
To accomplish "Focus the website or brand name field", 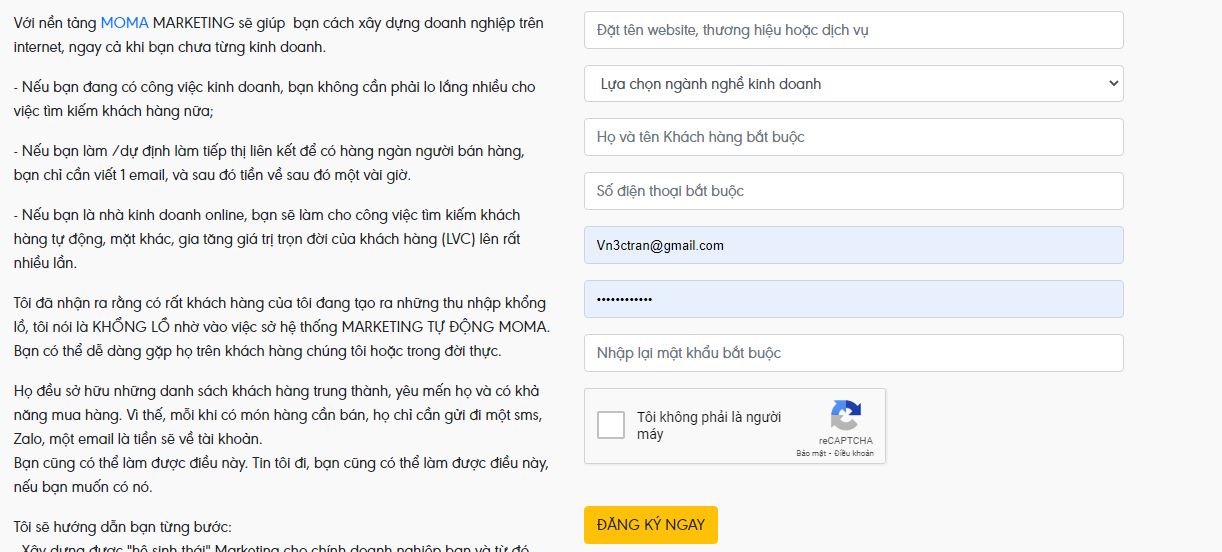I will pyautogui.click(x=853, y=30).
